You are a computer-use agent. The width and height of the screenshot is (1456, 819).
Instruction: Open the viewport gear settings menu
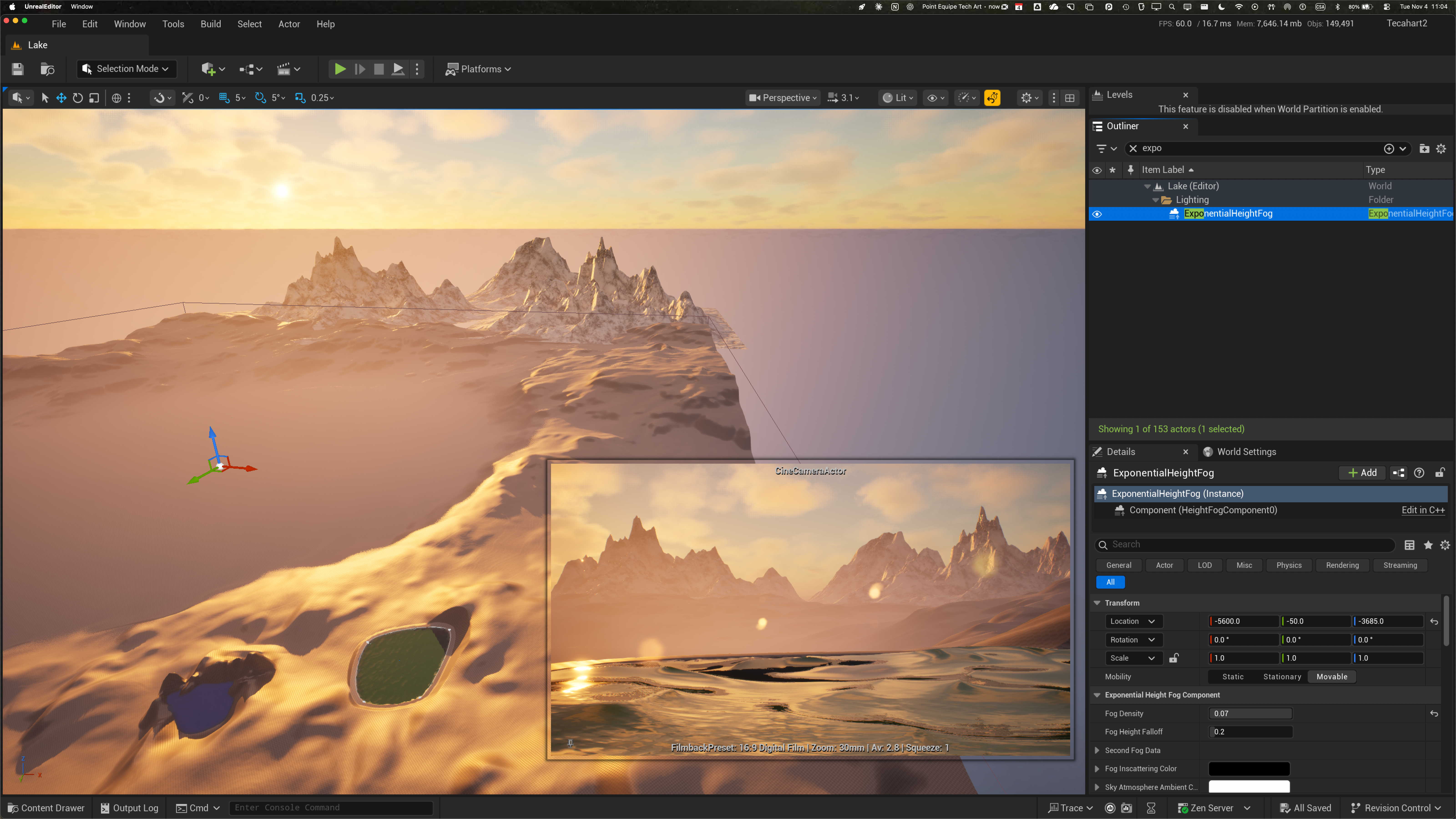[1030, 98]
